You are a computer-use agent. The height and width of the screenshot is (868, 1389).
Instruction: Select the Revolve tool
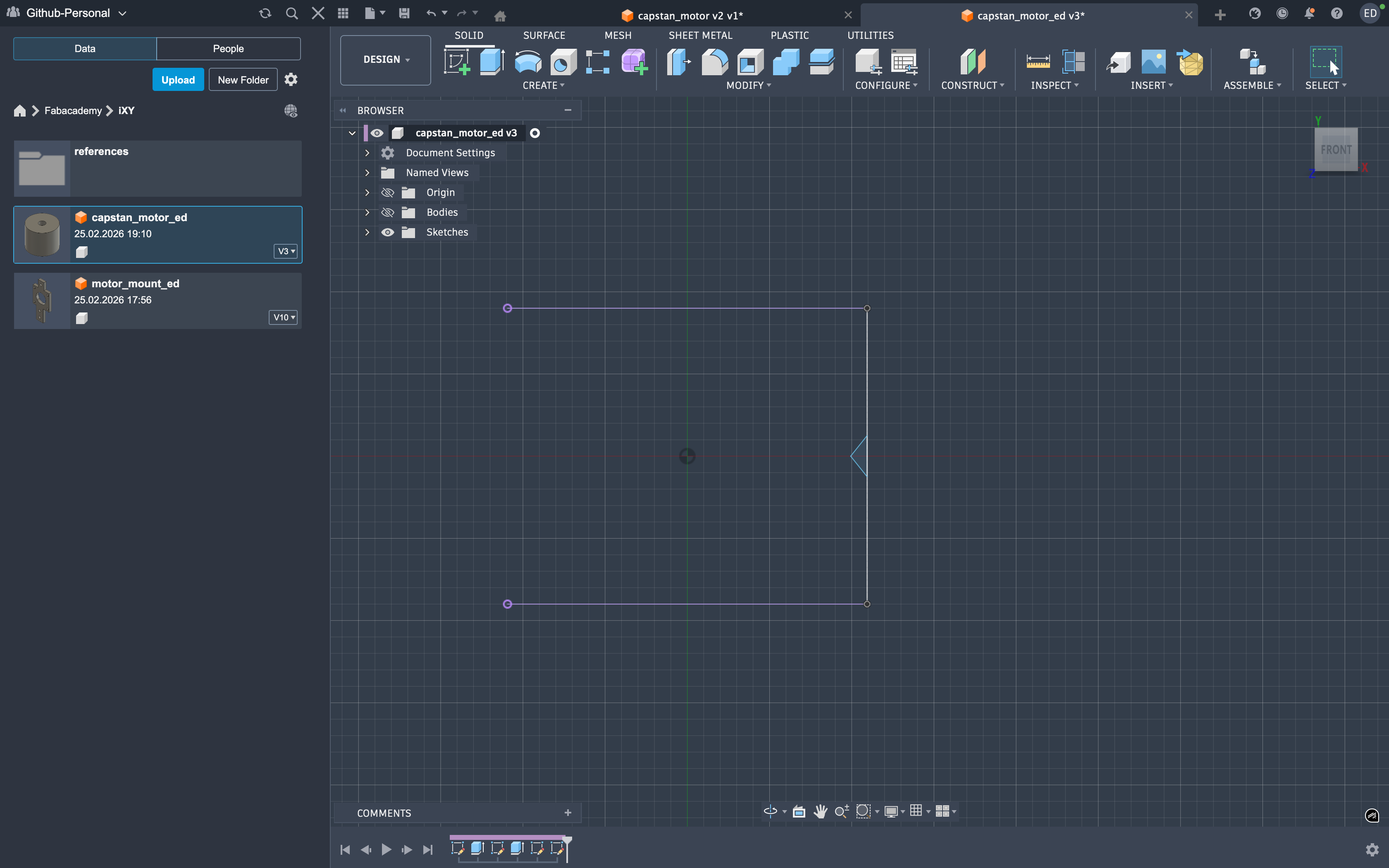pos(527,62)
